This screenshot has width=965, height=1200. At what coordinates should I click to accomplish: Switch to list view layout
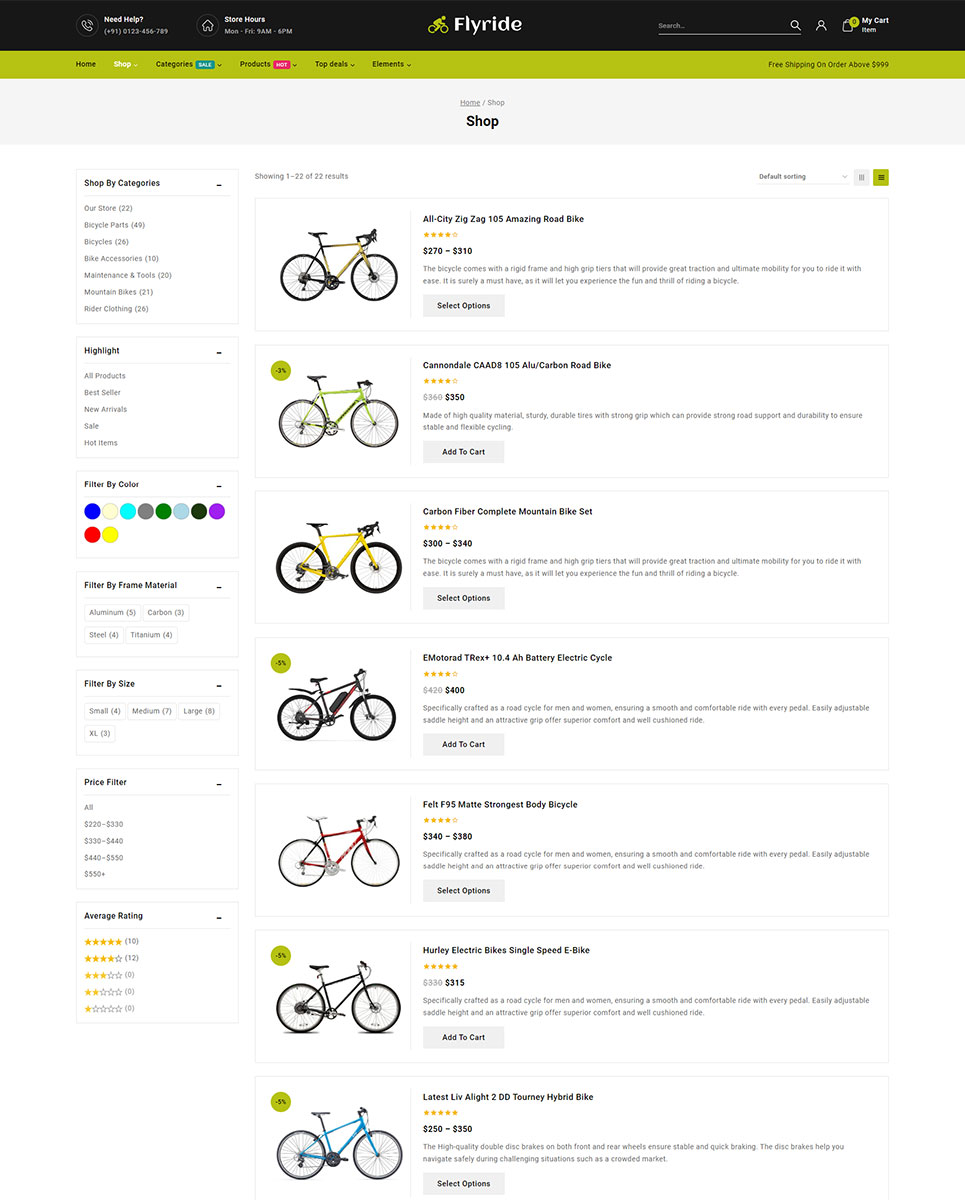point(881,177)
